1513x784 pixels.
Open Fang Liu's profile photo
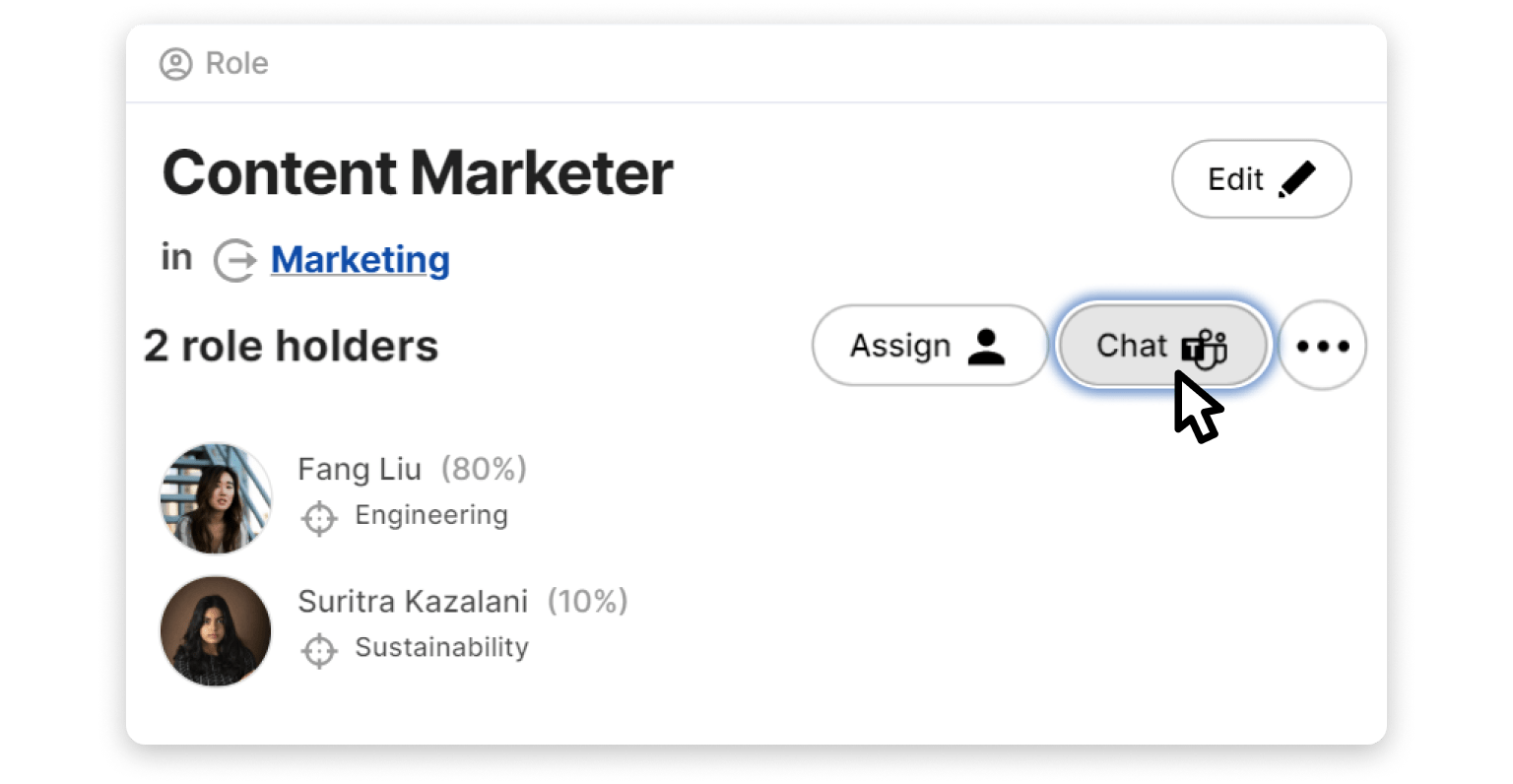pos(216,497)
